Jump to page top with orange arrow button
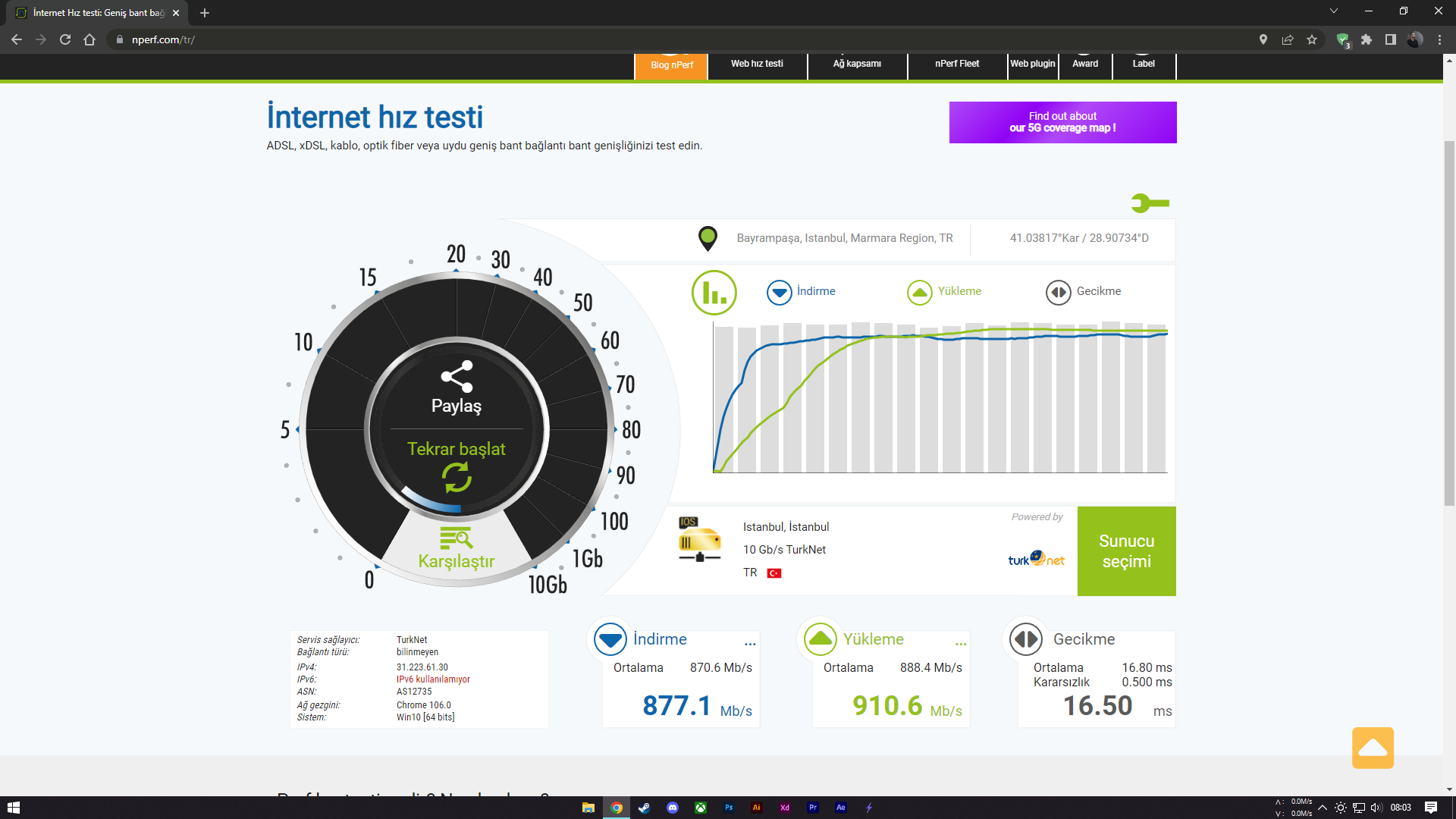The height and width of the screenshot is (819, 1456). click(x=1373, y=748)
